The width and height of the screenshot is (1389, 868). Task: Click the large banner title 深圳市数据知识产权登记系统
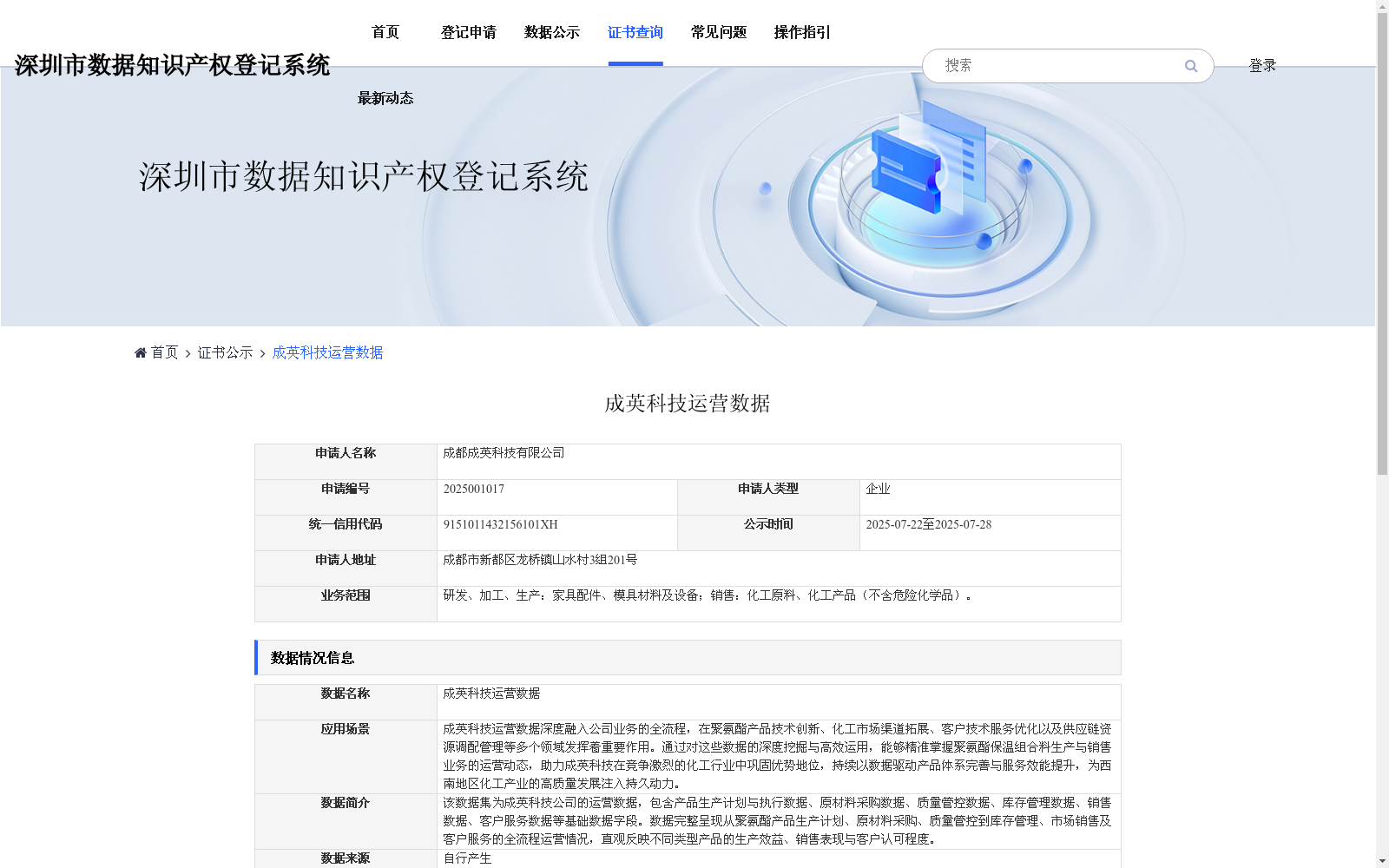364,177
